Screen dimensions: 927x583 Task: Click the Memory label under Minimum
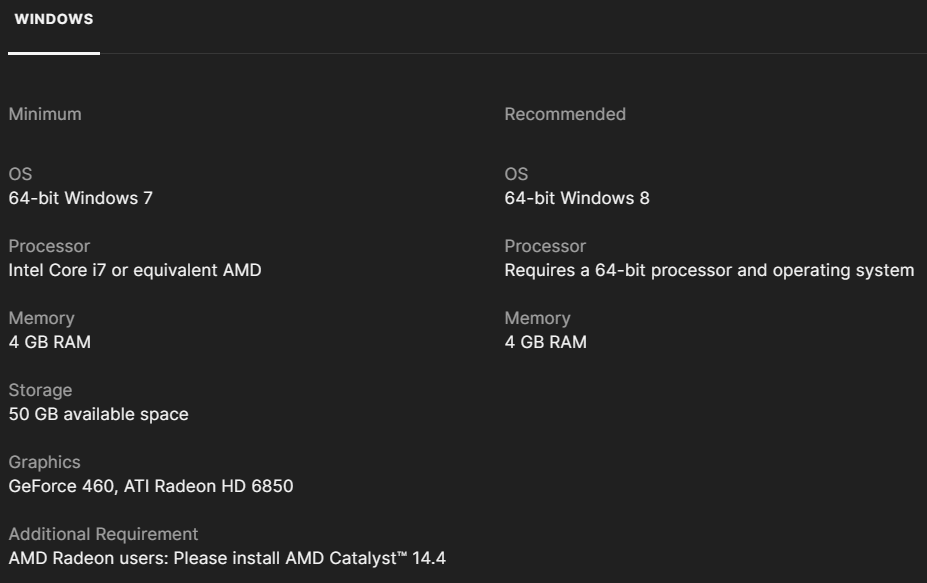pyautogui.click(x=41, y=318)
